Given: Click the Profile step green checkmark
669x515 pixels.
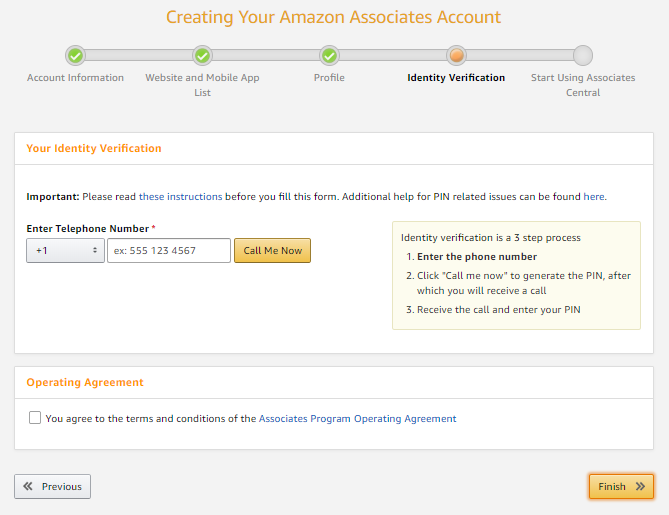Looking at the screenshot, I should (x=329, y=55).
